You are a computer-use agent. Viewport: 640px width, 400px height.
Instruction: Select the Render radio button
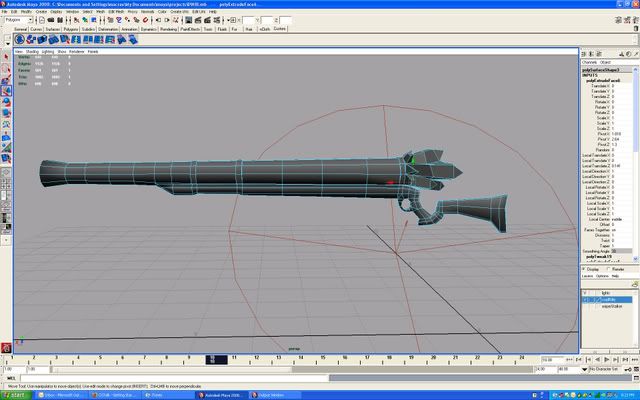click(x=608, y=269)
